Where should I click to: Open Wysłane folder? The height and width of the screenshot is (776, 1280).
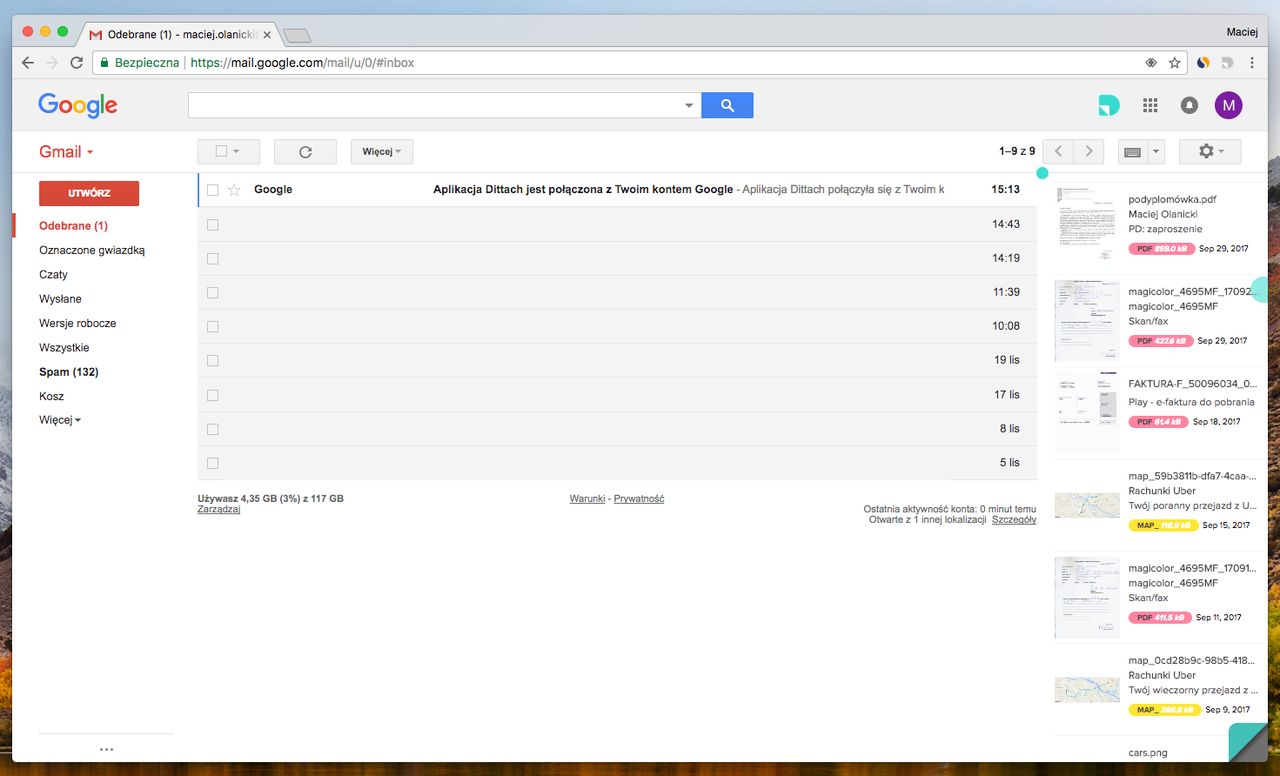pyautogui.click(x=60, y=299)
